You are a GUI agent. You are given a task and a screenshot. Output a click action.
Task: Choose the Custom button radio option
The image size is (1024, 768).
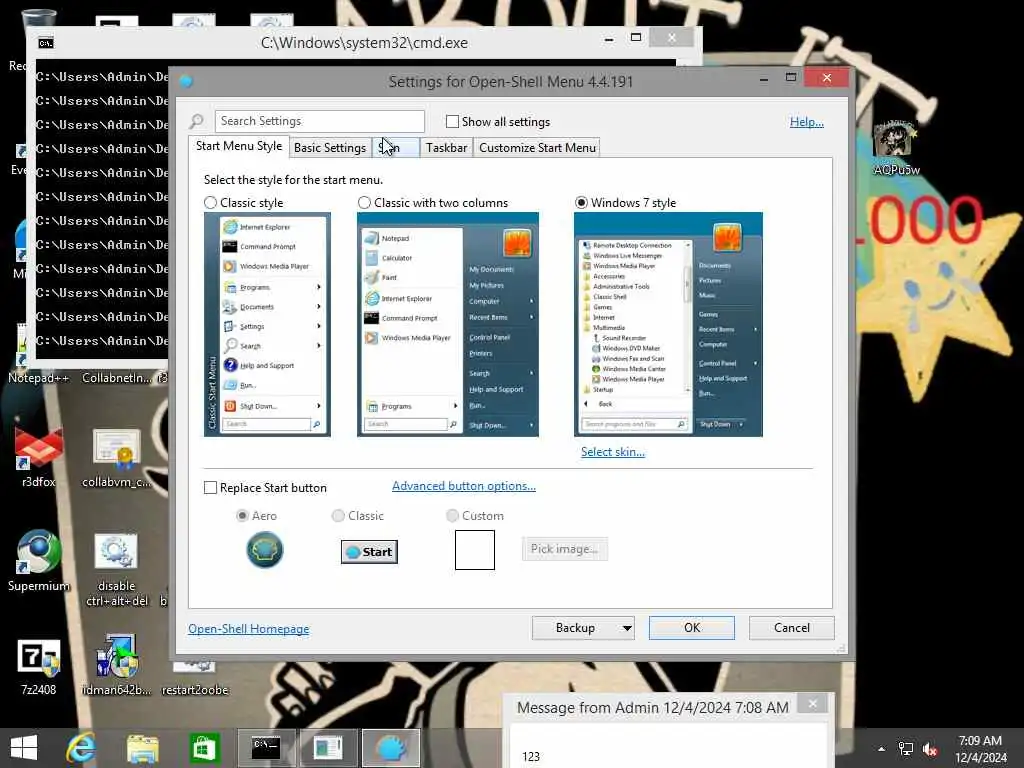tap(452, 515)
